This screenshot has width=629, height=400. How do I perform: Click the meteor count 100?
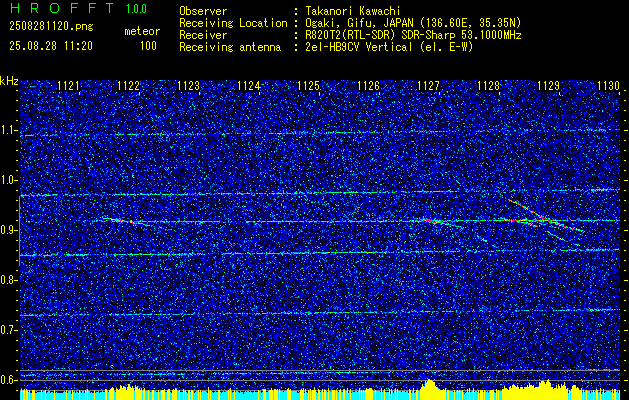coord(148,46)
